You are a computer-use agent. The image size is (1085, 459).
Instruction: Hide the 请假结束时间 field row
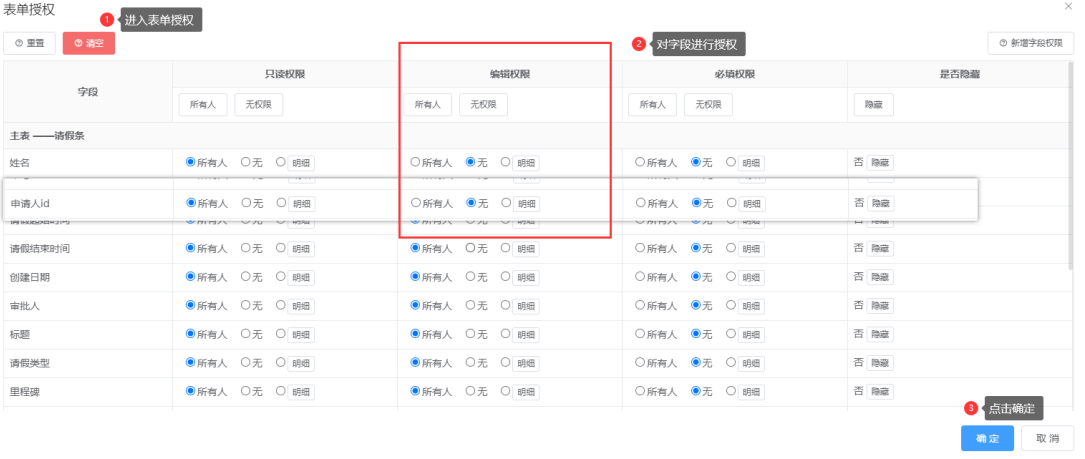pos(880,249)
